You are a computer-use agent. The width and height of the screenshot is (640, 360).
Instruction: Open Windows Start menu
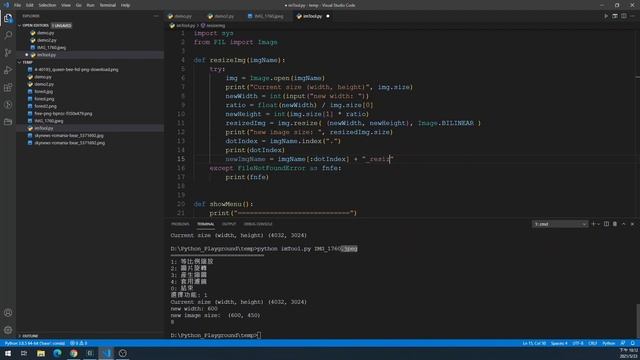coord(8,353)
